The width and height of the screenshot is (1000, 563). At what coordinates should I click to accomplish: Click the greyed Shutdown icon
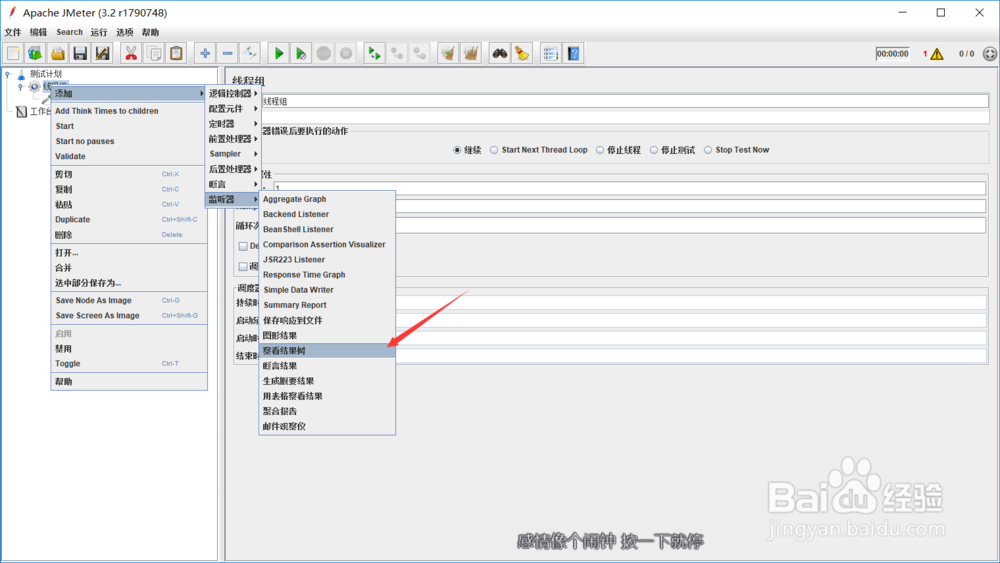pos(346,54)
